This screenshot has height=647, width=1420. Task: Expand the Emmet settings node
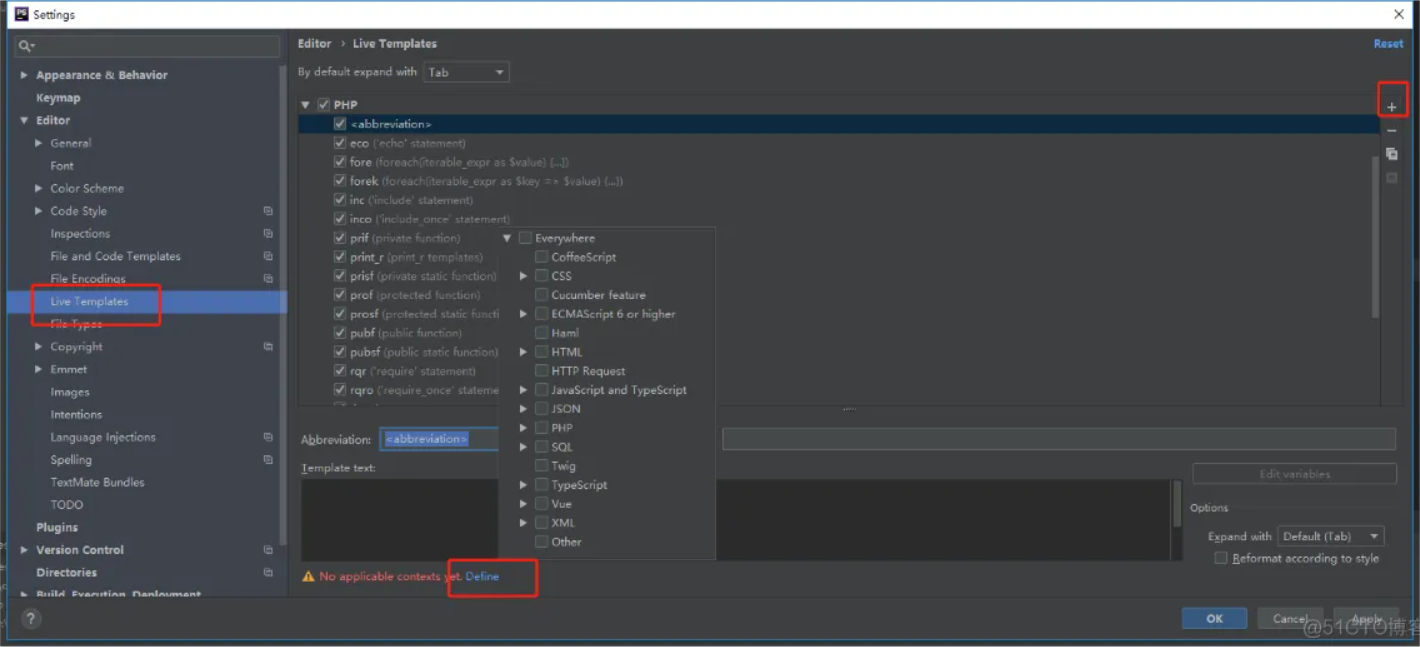39,369
